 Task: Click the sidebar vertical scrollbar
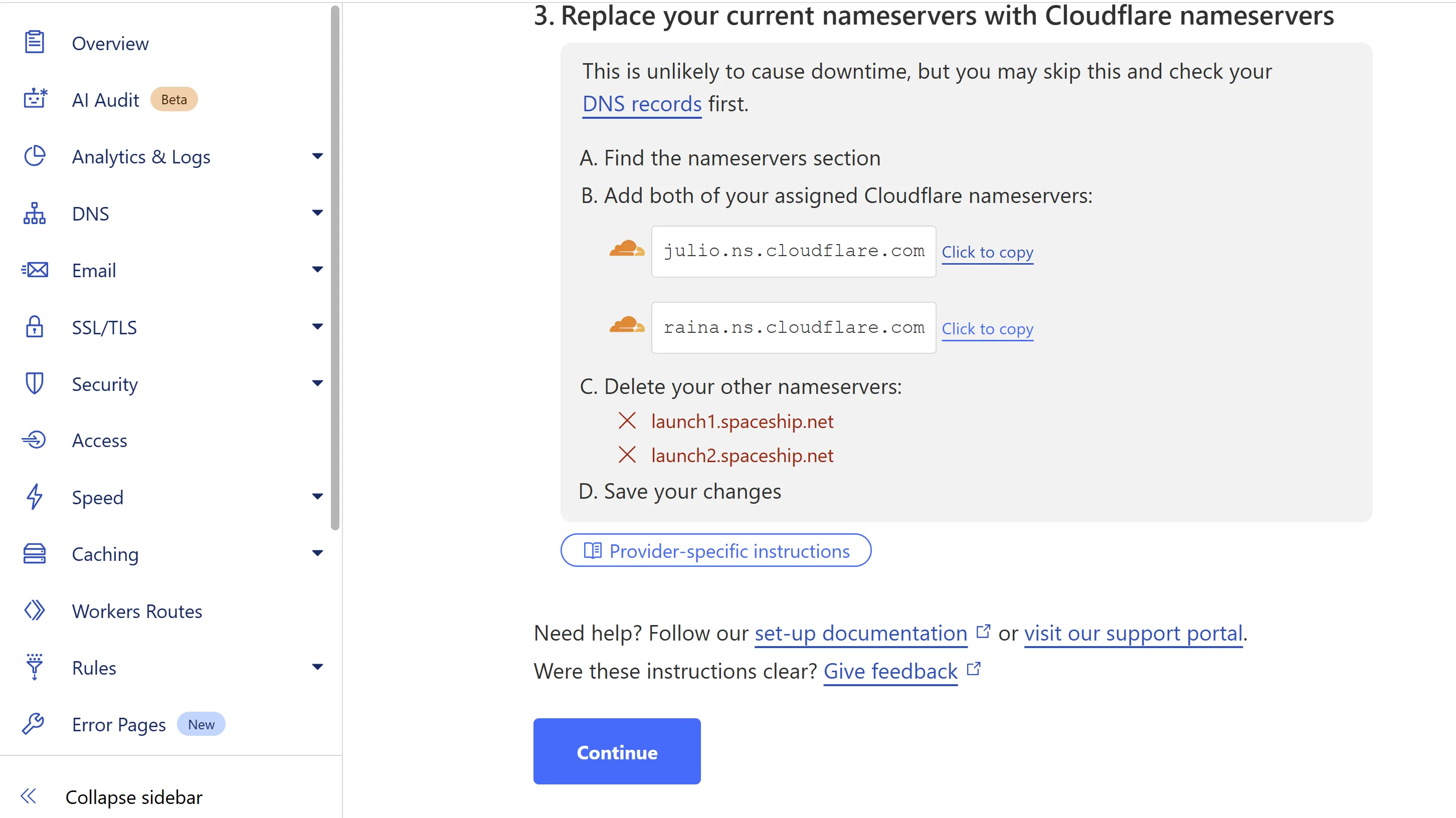pyautogui.click(x=335, y=267)
